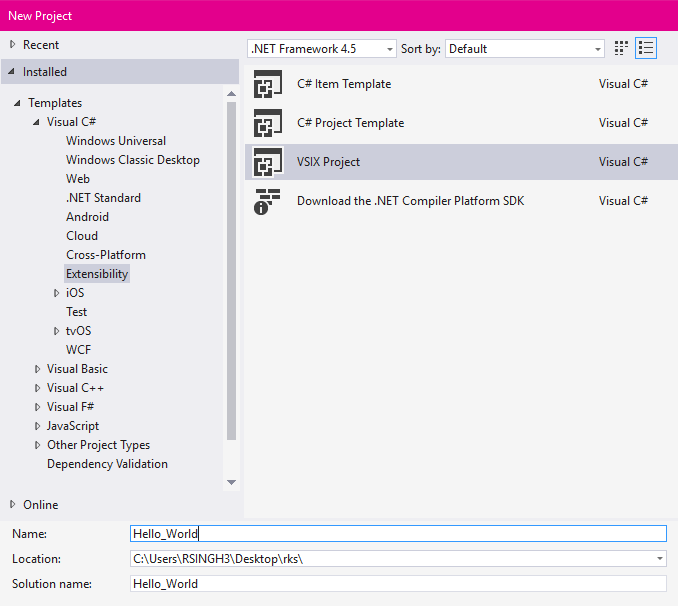
Task: Expand the JavaScript node arrow
Action: pos(37,426)
